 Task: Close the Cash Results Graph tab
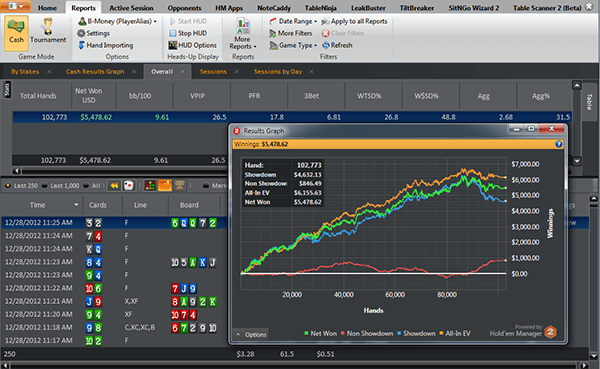[134, 72]
